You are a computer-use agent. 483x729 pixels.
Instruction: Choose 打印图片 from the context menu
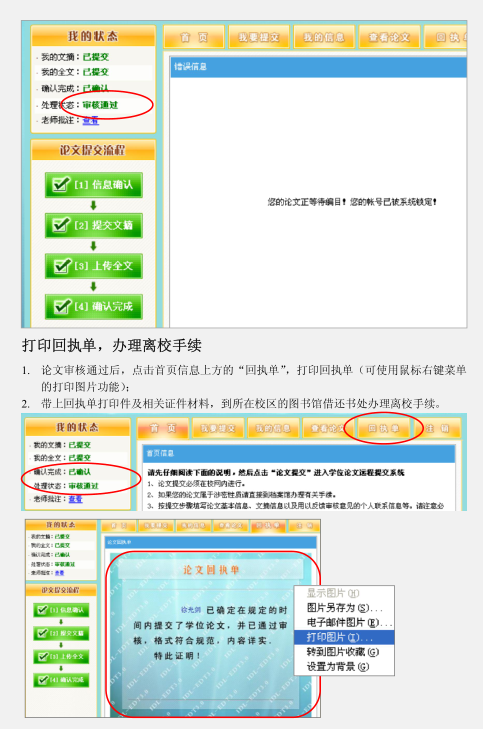click(344, 637)
